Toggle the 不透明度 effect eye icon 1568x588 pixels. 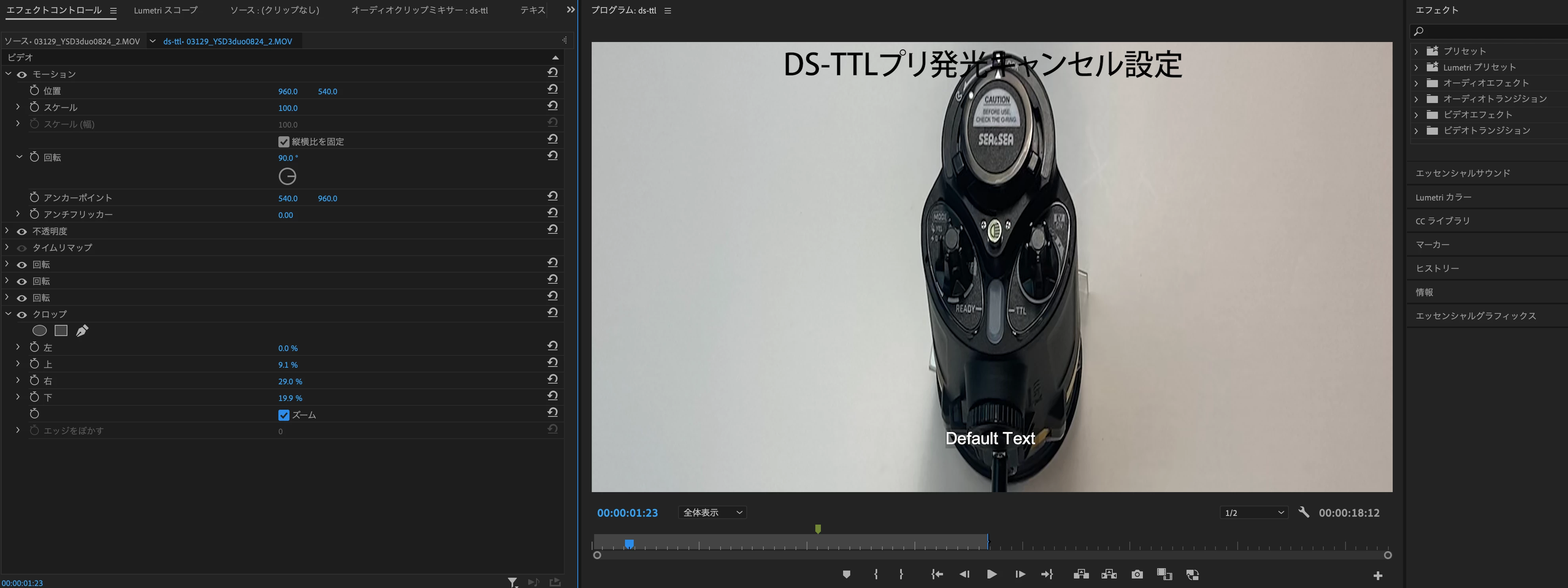[x=22, y=232]
